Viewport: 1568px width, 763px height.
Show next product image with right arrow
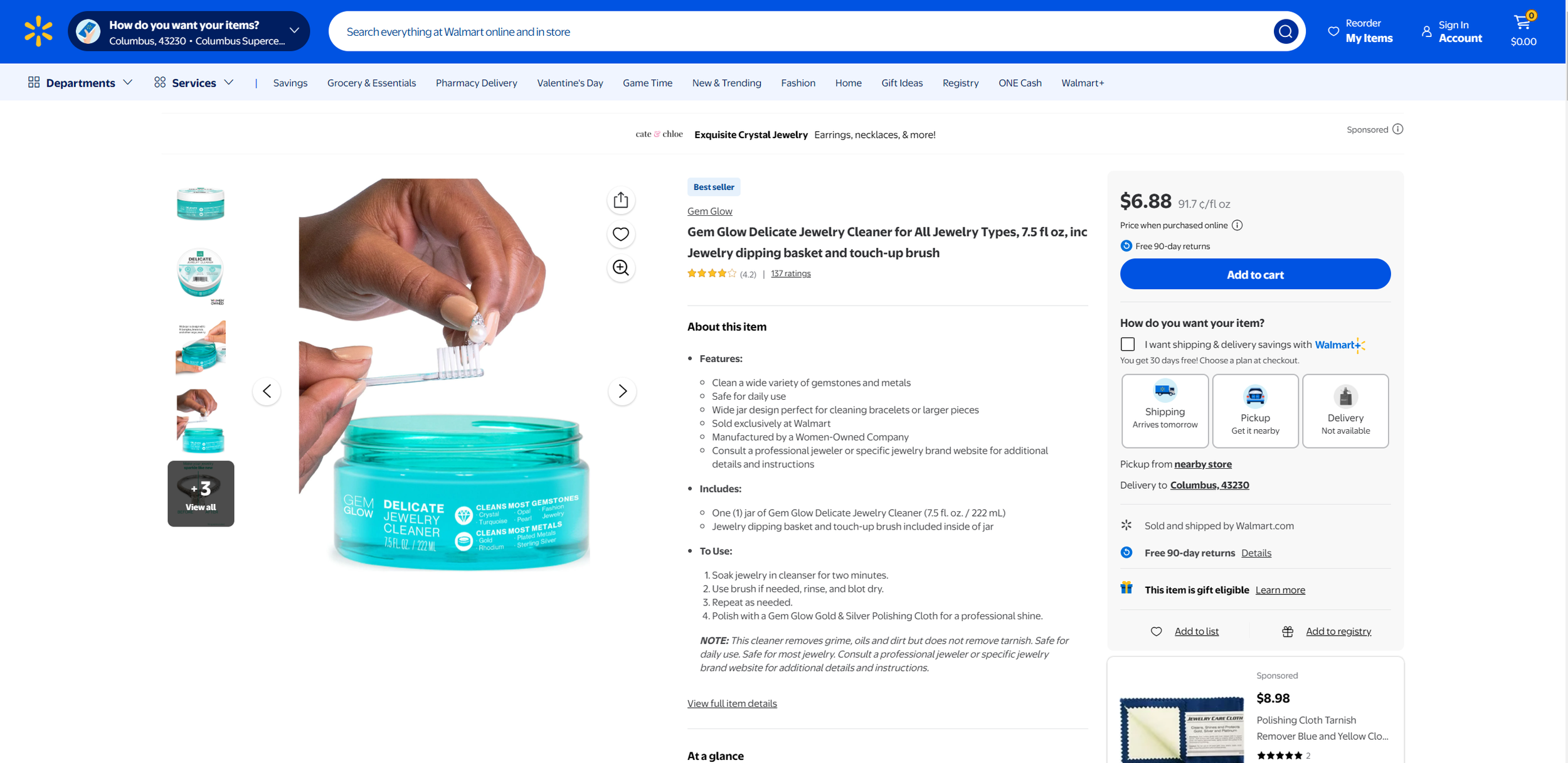click(622, 392)
